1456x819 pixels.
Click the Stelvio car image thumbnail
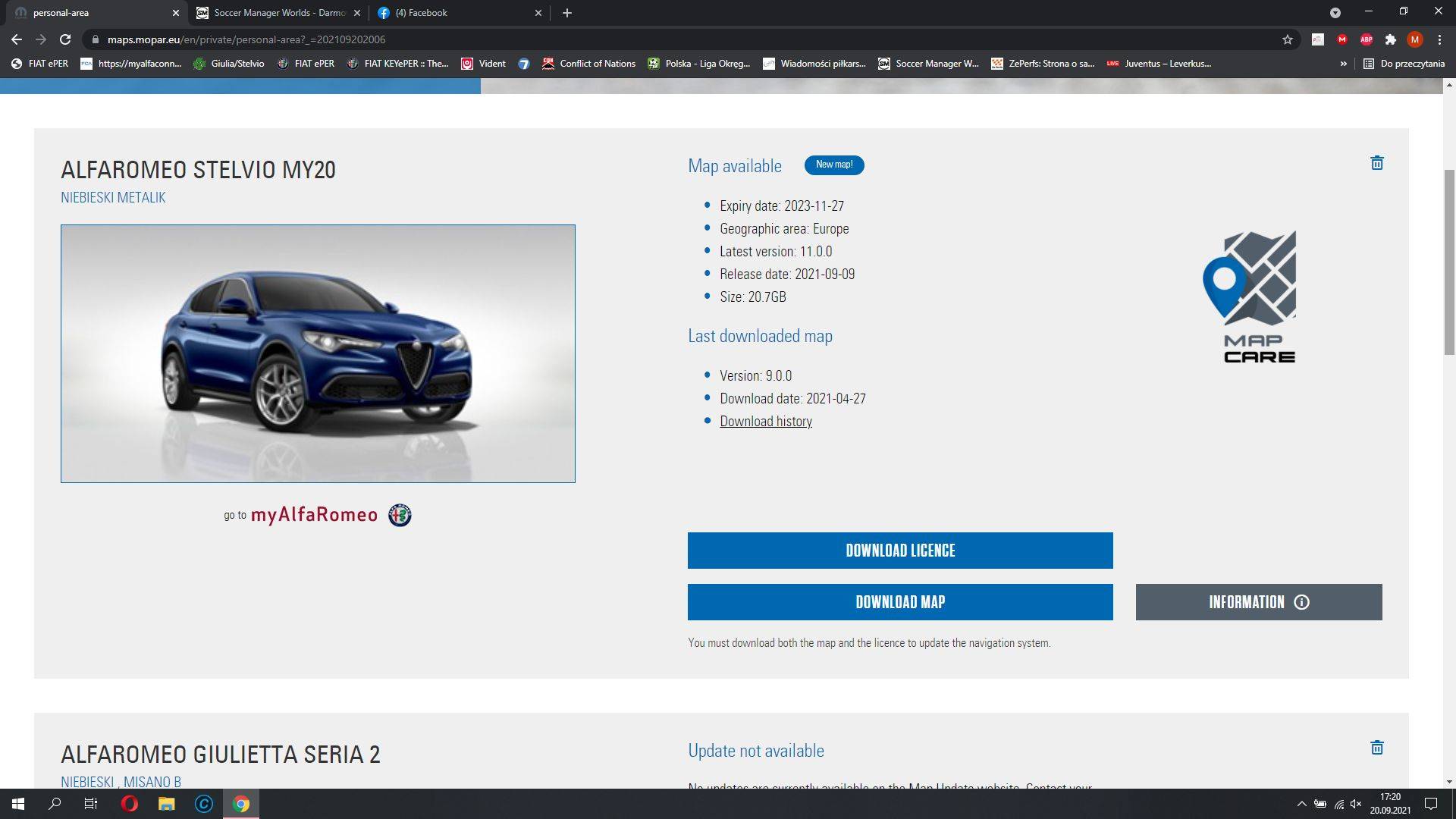[318, 353]
